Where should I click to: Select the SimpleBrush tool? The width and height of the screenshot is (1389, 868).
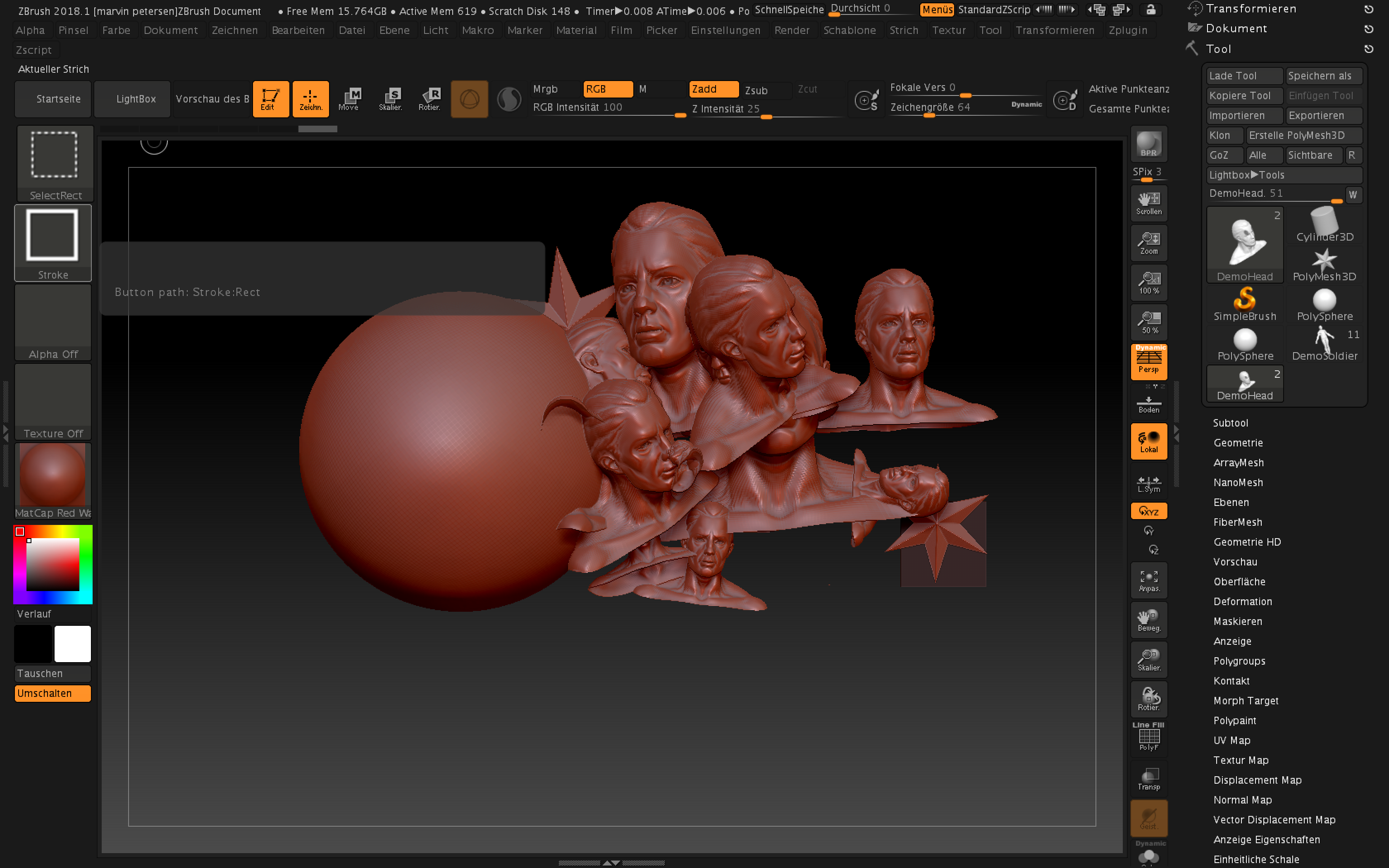click(1244, 304)
